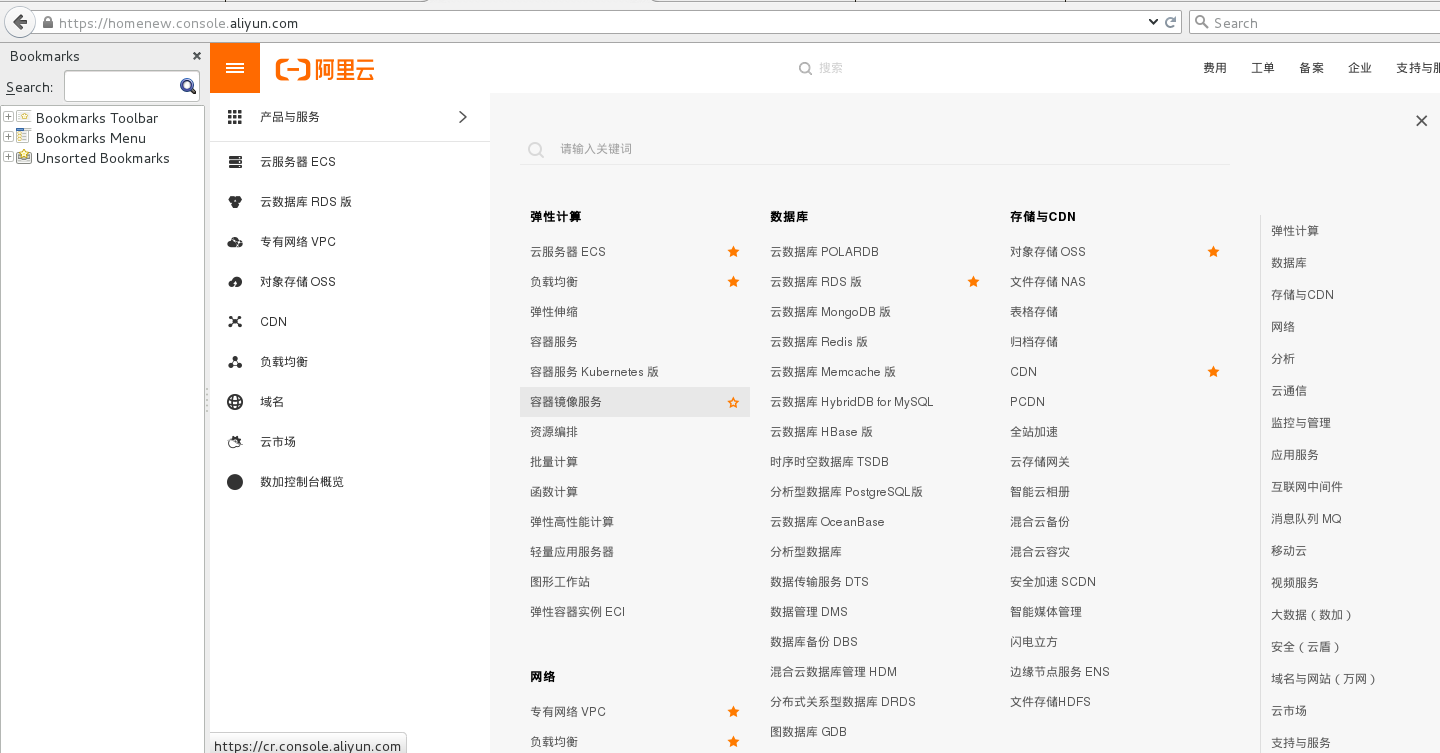Viewport: 1440px width, 753px height.
Task: Unstar 专有网络 VPC favorite
Action: pyautogui.click(x=733, y=712)
